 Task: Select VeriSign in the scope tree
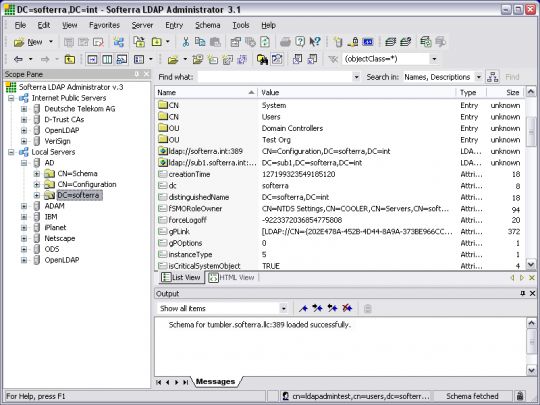tap(57, 141)
